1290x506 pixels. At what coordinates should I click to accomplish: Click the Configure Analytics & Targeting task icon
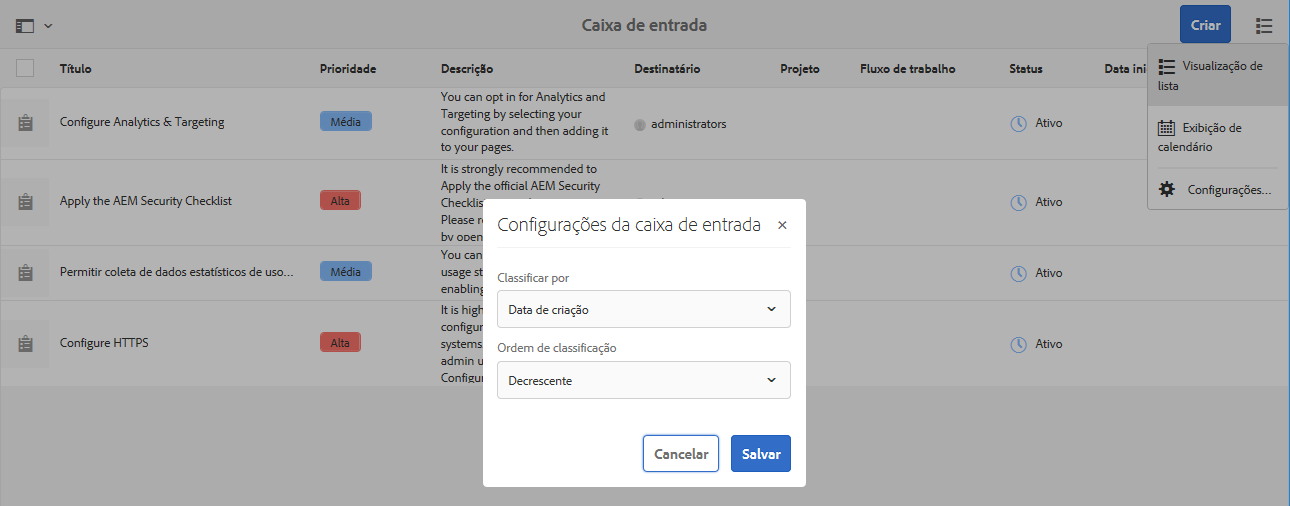click(x=25, y=123)
